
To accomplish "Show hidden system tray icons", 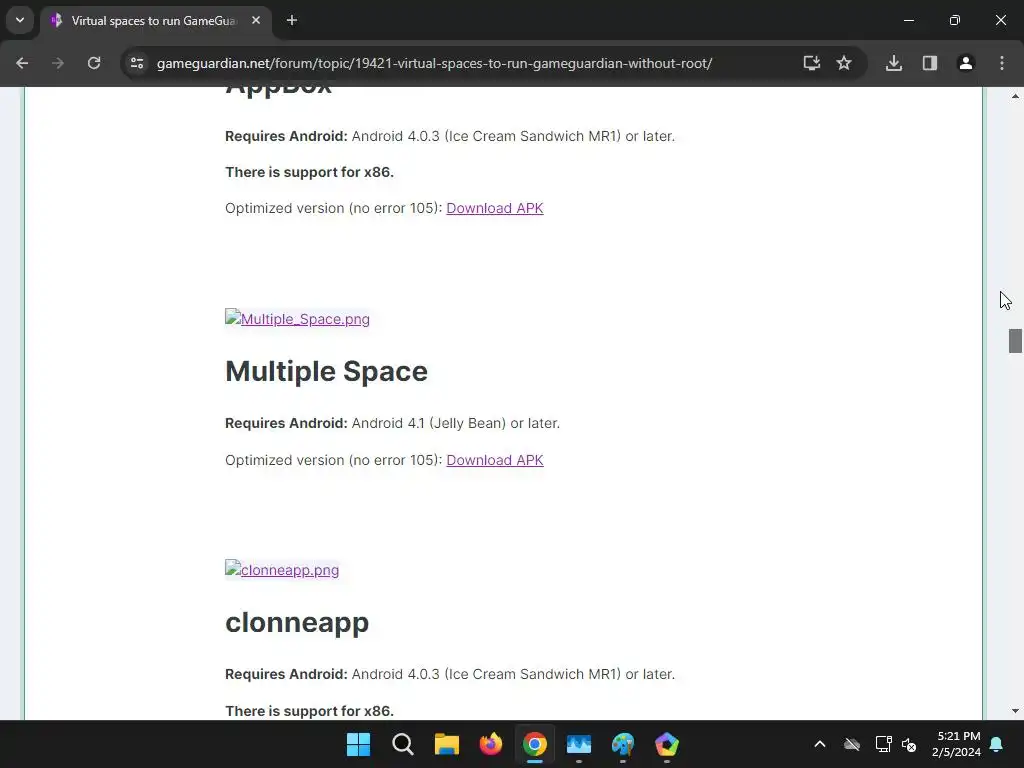I will coord(820,744).
